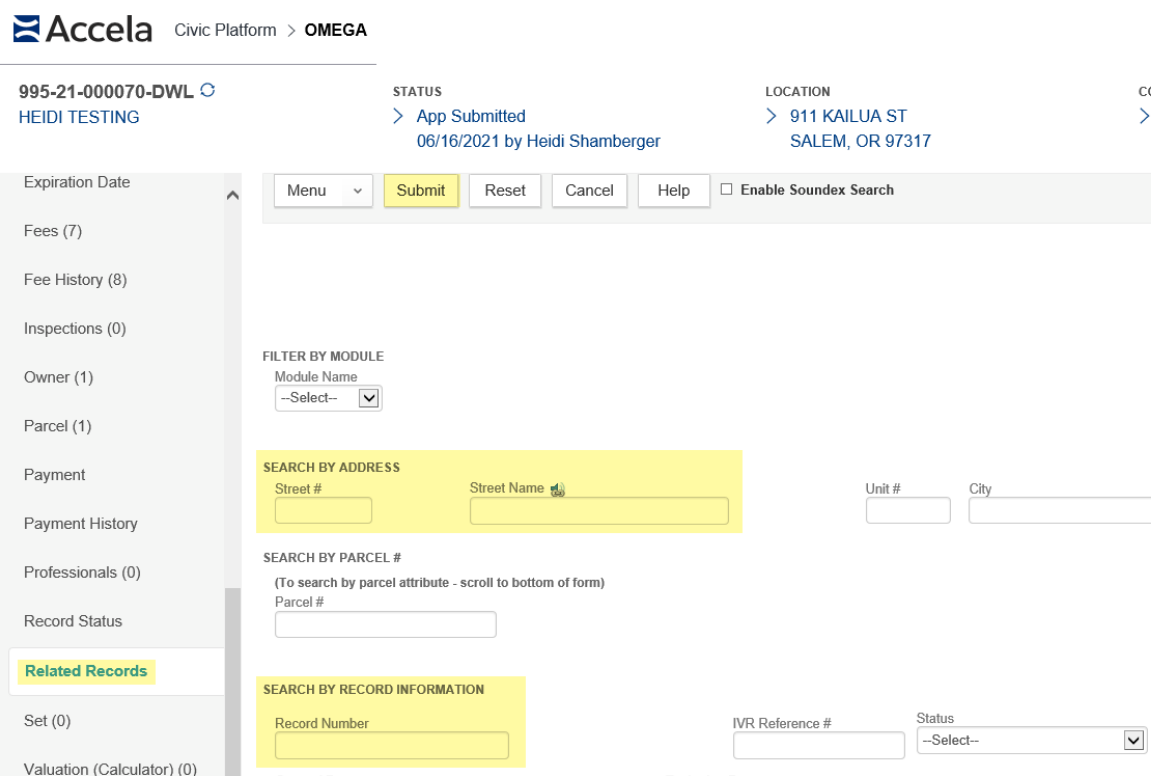This screenshot has height=776, width=1151.
Task: Open Payment History sidebar item
Action: click(x=79, y=523)
